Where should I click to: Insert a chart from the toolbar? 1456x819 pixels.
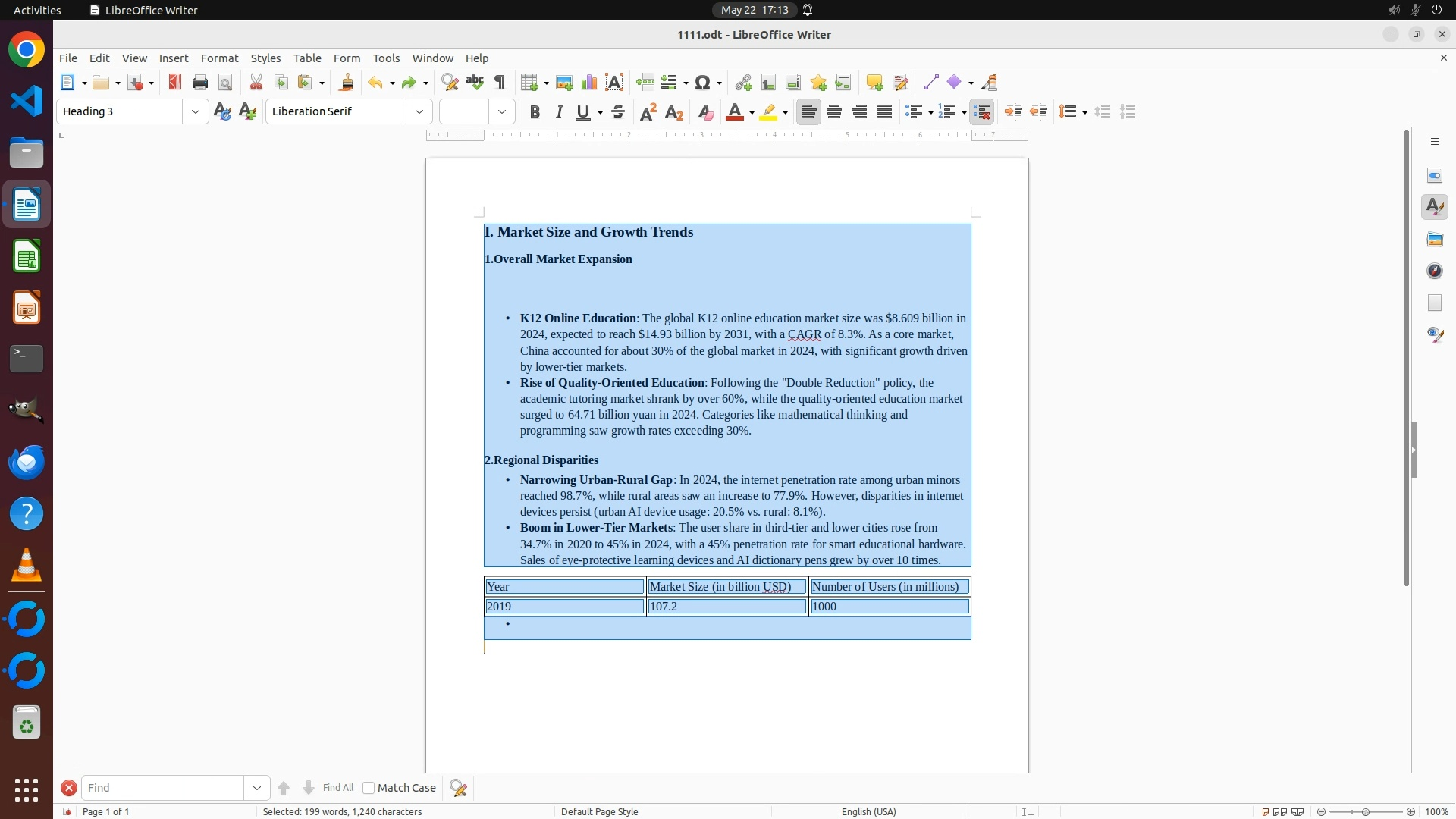pyautogui.click(x=589, y=83)
